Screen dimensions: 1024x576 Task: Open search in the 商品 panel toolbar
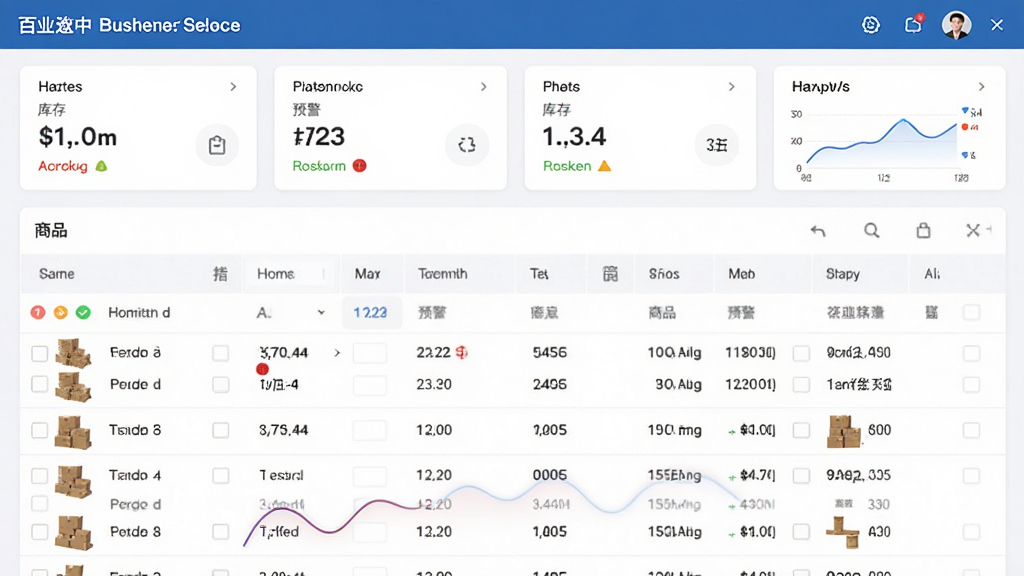pos(871,231)
